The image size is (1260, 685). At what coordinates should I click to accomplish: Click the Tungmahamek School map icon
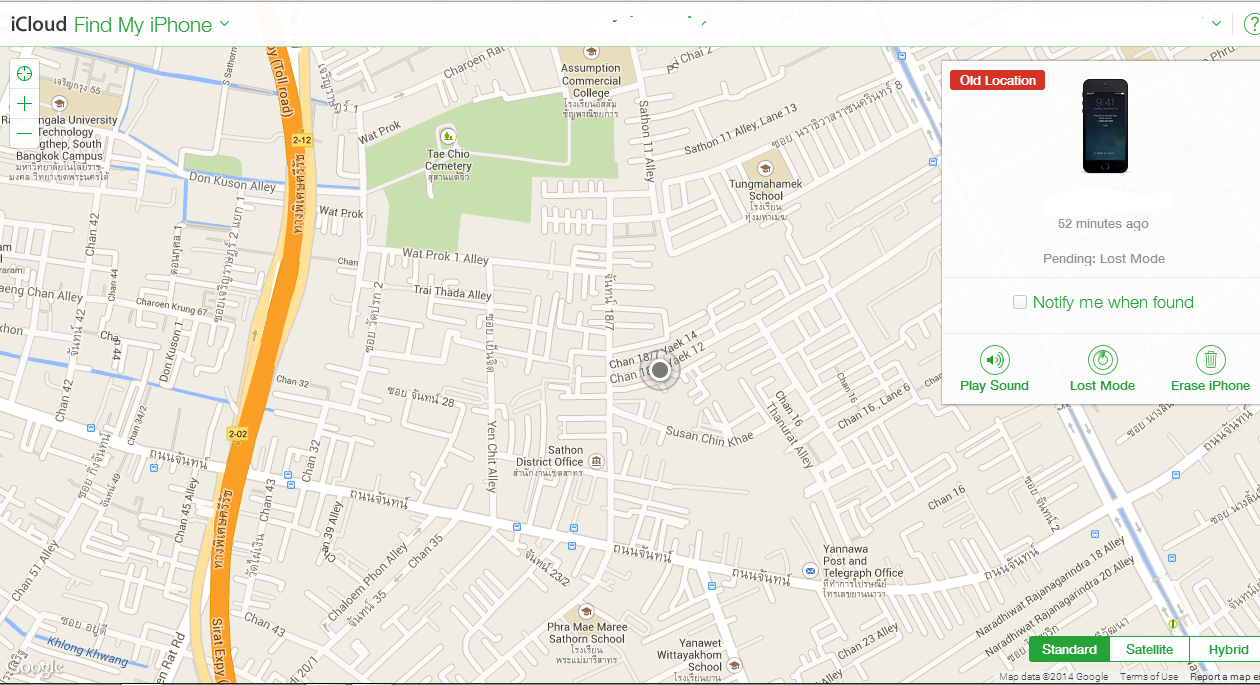tap(765, 168)
